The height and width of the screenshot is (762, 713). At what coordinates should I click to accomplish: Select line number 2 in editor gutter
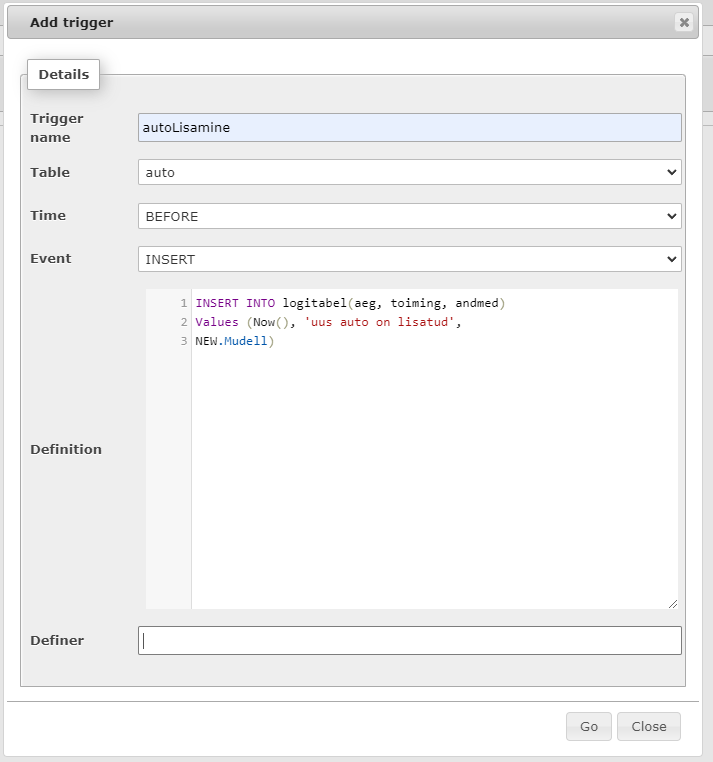tap(184, 322)
